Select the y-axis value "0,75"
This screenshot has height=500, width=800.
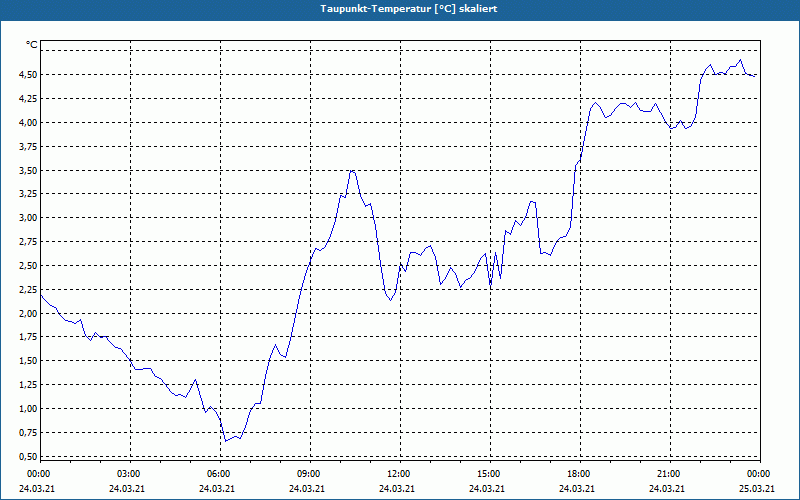[29, 433]
